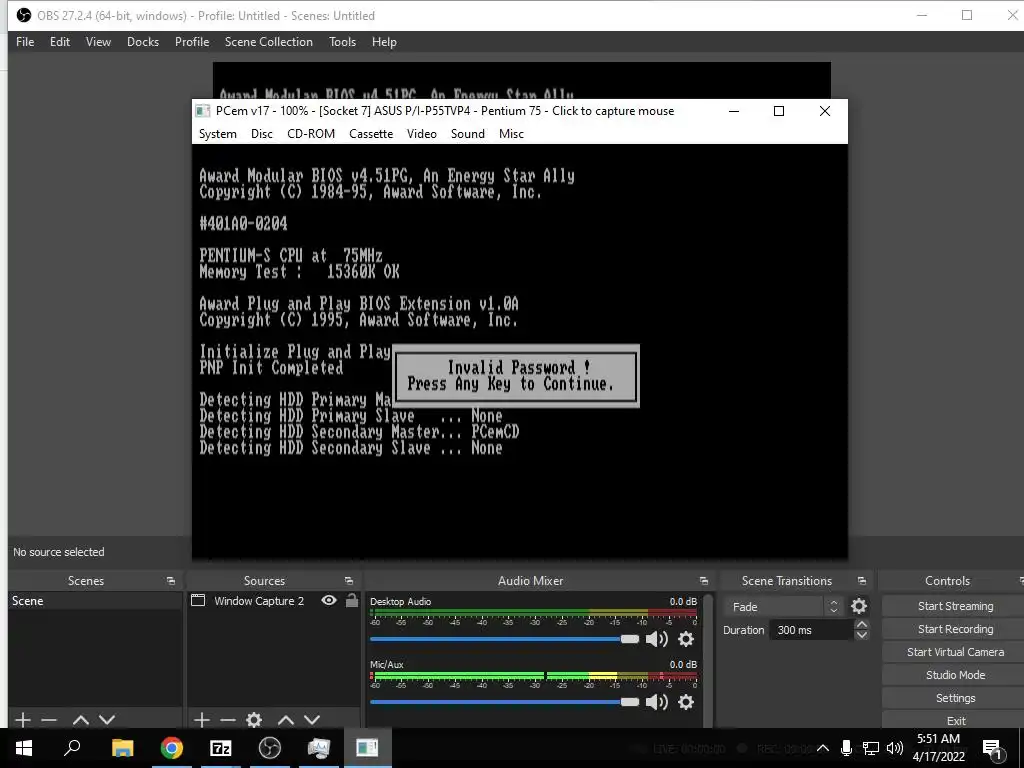This screenshot has width=1024, height=768.
Task: Click microphone icon in system tray
Action: coord(846,748)
